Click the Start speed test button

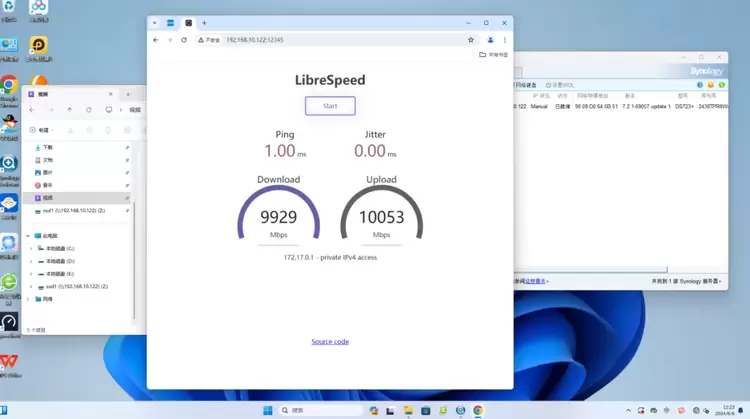coord(330,106)
